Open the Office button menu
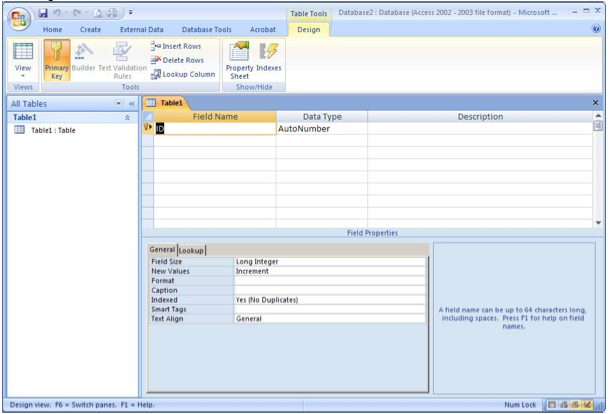The height and width of the screenshot is (414, 610). click(x=18, y=19)
